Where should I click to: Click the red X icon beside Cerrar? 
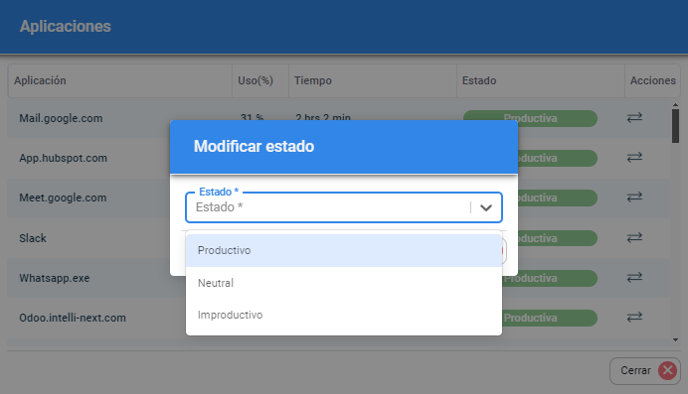(x=667, y=371)
